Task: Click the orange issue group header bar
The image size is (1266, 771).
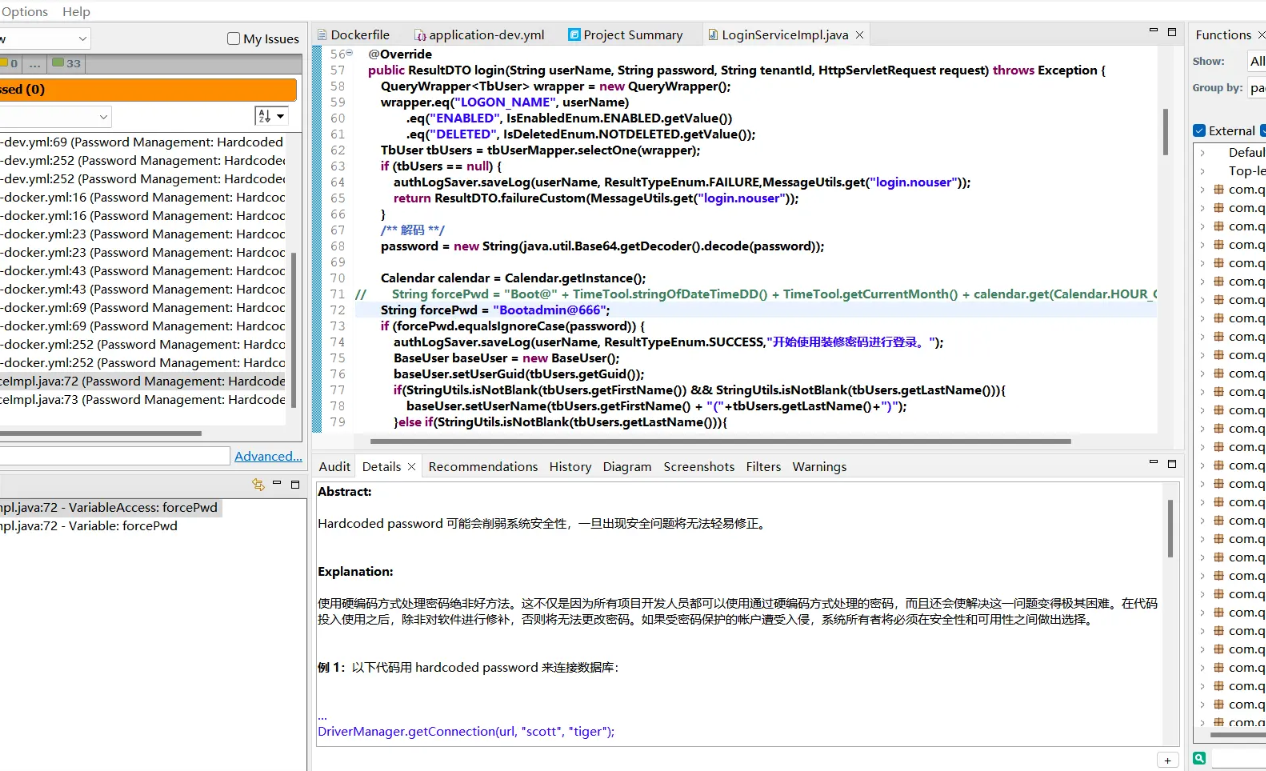Action: pos(150,89)
